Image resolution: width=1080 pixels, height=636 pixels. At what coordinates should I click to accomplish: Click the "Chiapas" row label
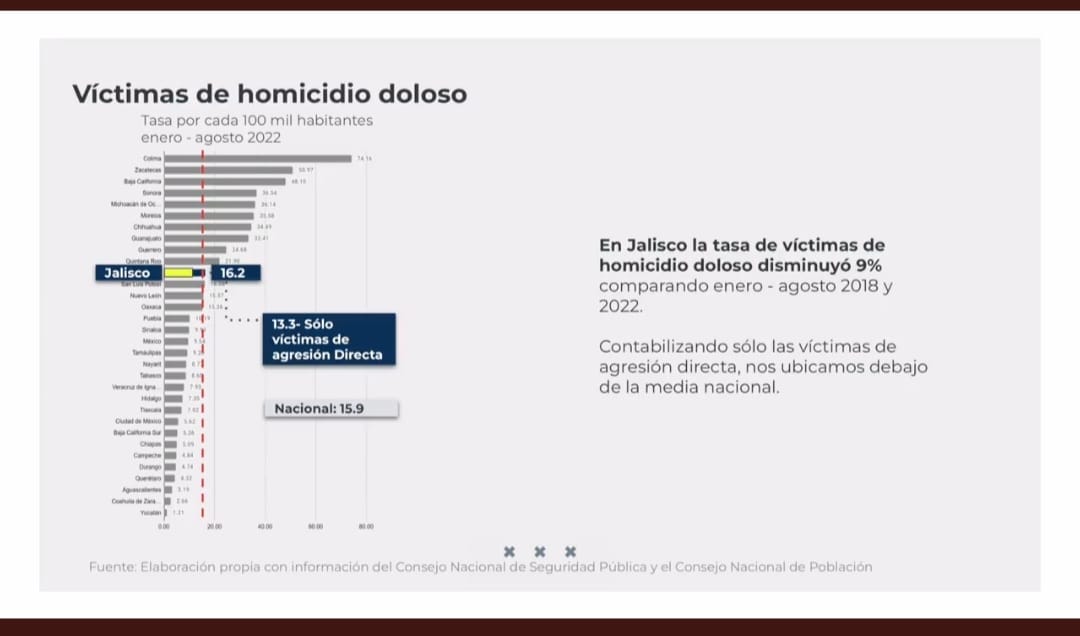(x=150, y=444)
